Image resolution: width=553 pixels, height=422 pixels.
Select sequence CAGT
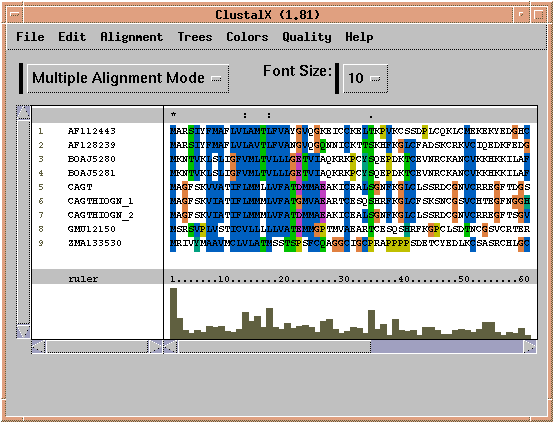(x=80, y=187)
